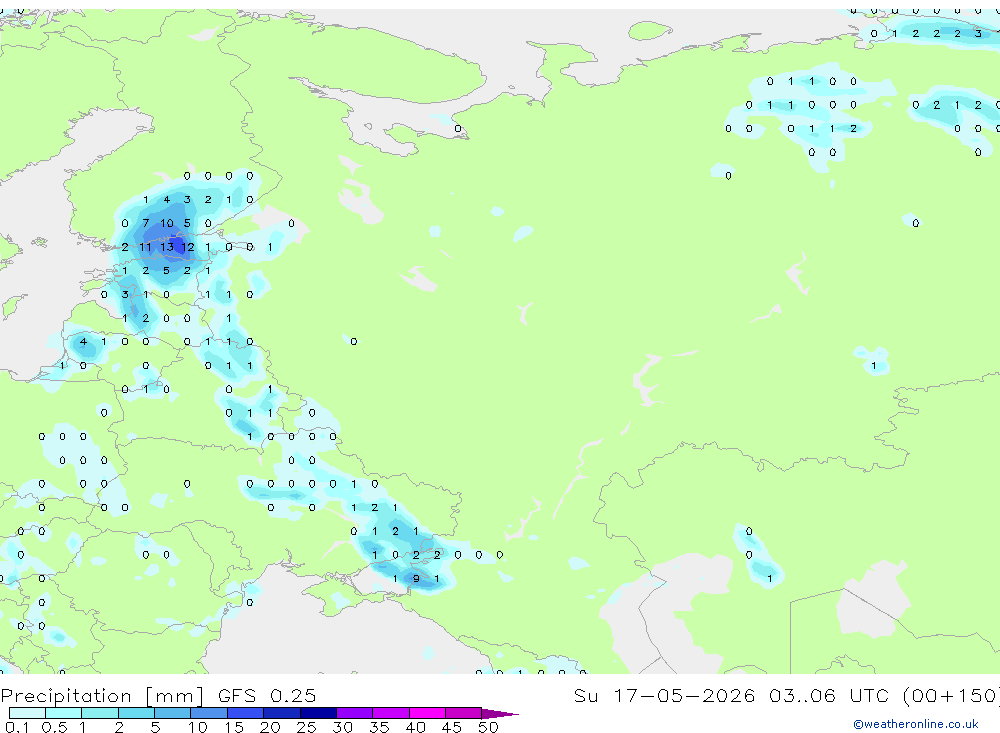Viewport: 1000px width, 733px height.
Task: Click the 'Su 17-05-2026 03..06 UTC' timestamp
Action: 732,695
